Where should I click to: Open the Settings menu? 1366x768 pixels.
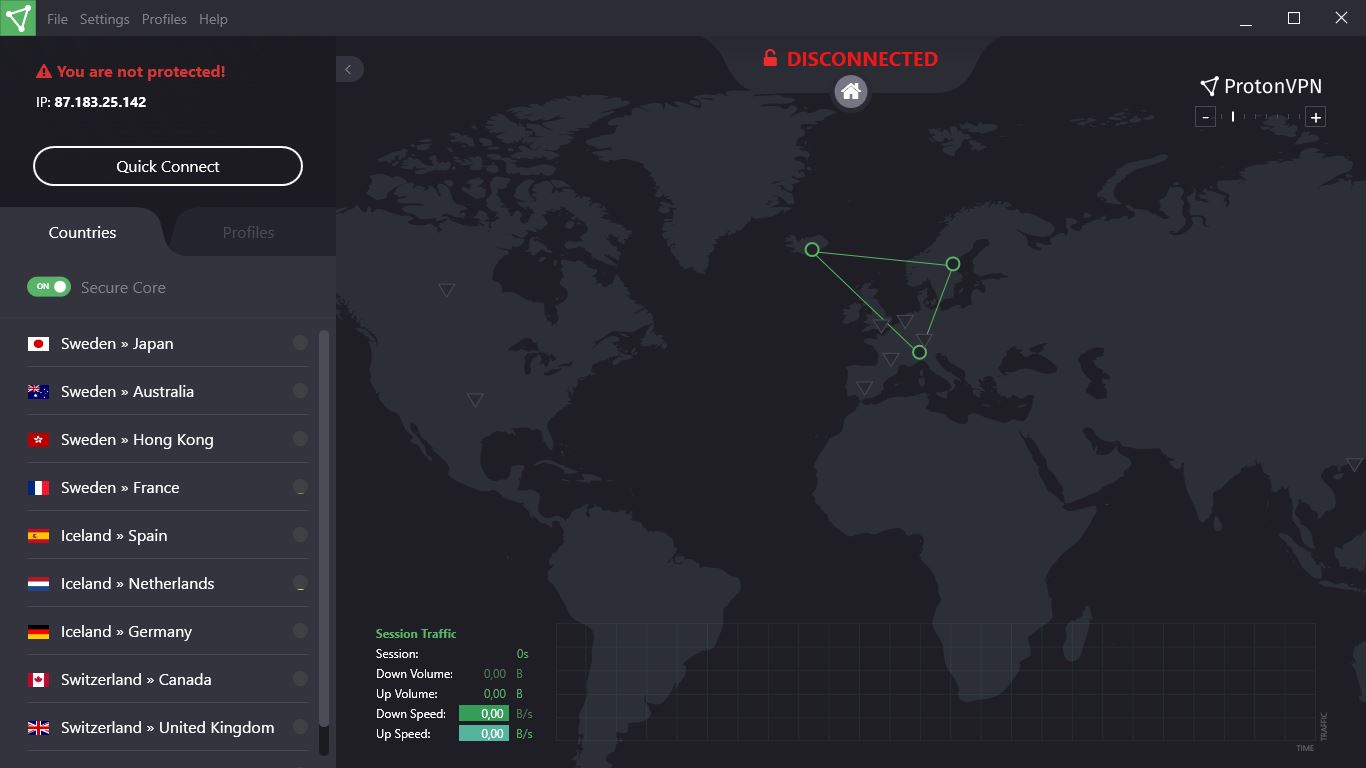tap(104, 18)
